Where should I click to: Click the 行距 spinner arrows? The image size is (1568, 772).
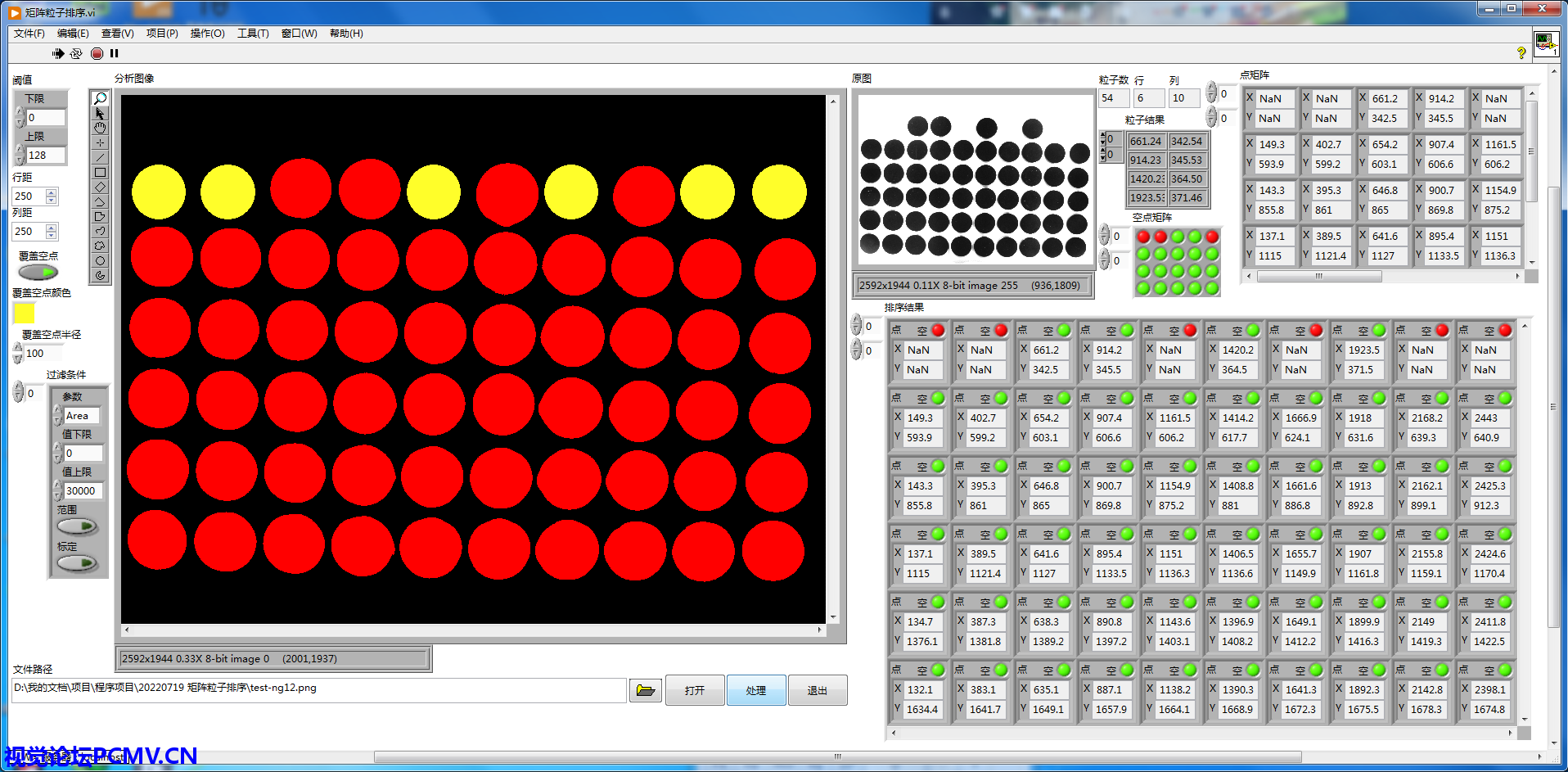point(52,196)
